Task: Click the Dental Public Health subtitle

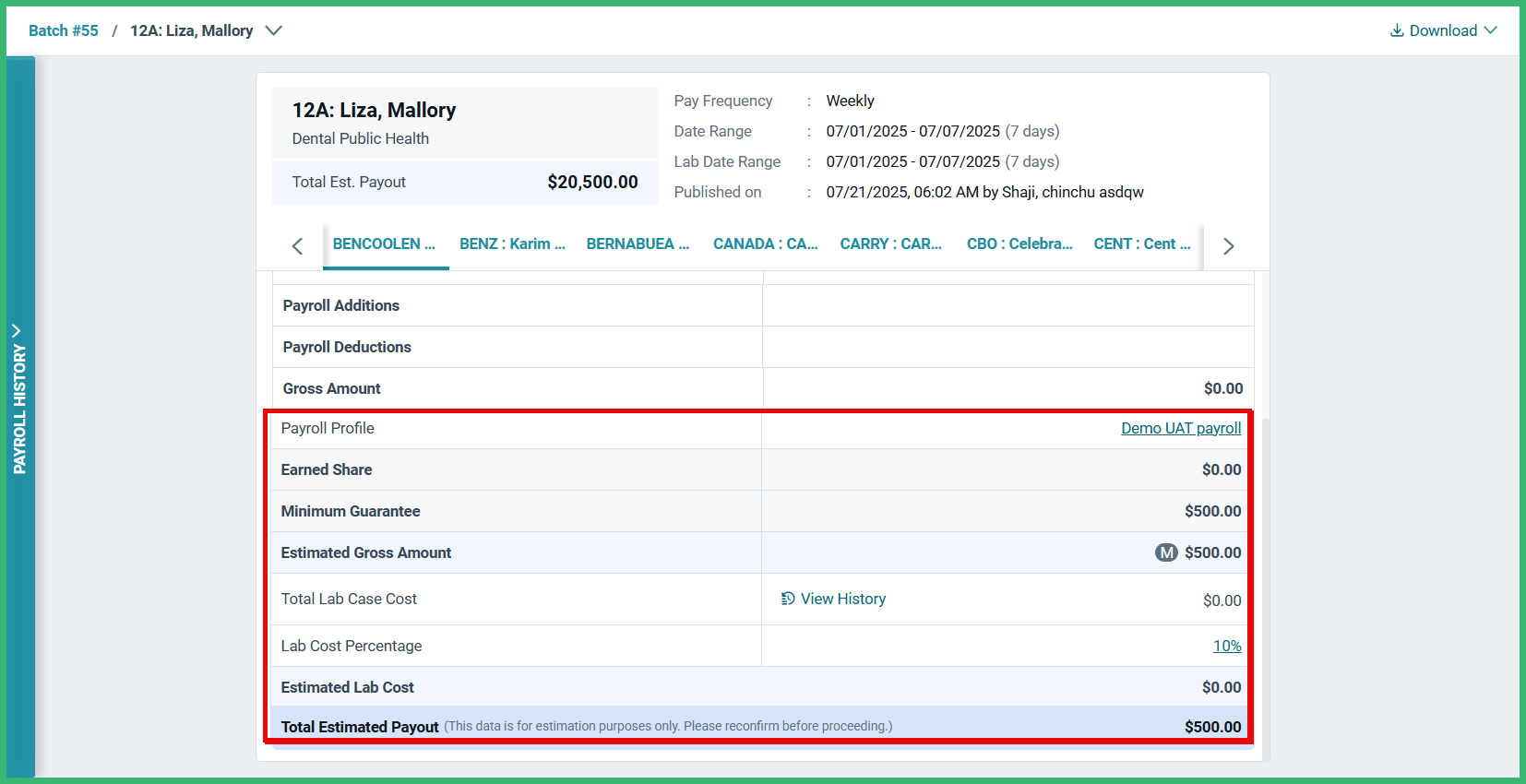Action: pyautogui.click(x=361, y=138)
